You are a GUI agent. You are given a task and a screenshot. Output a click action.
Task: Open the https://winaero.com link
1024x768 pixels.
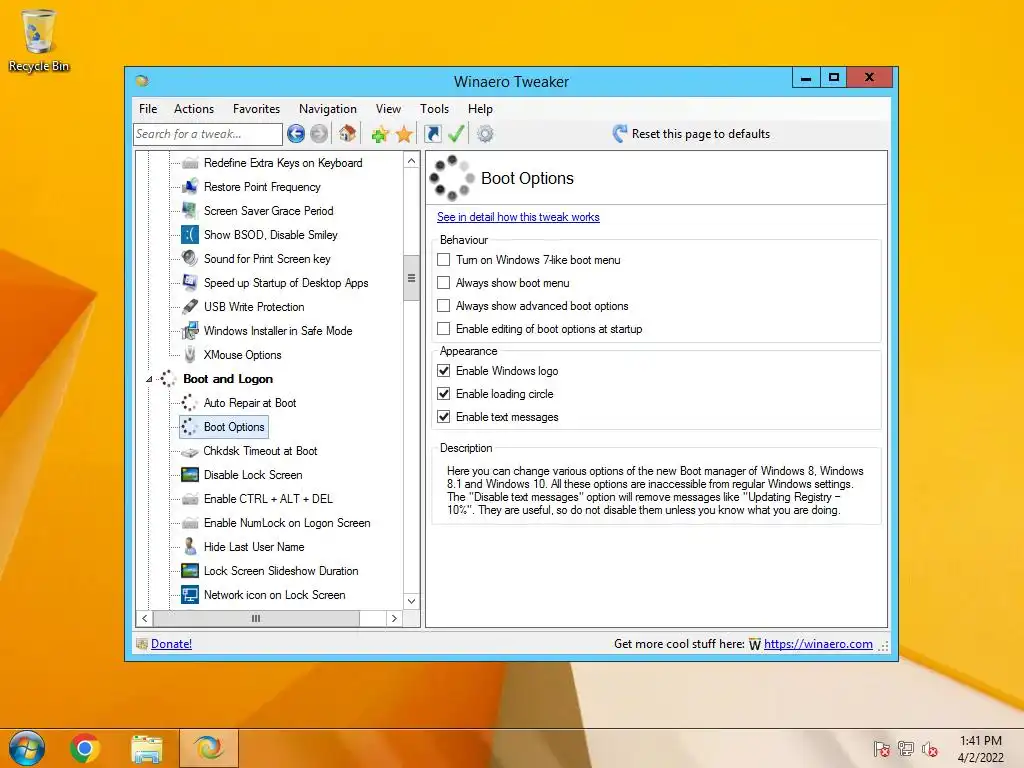coord(818,644)
